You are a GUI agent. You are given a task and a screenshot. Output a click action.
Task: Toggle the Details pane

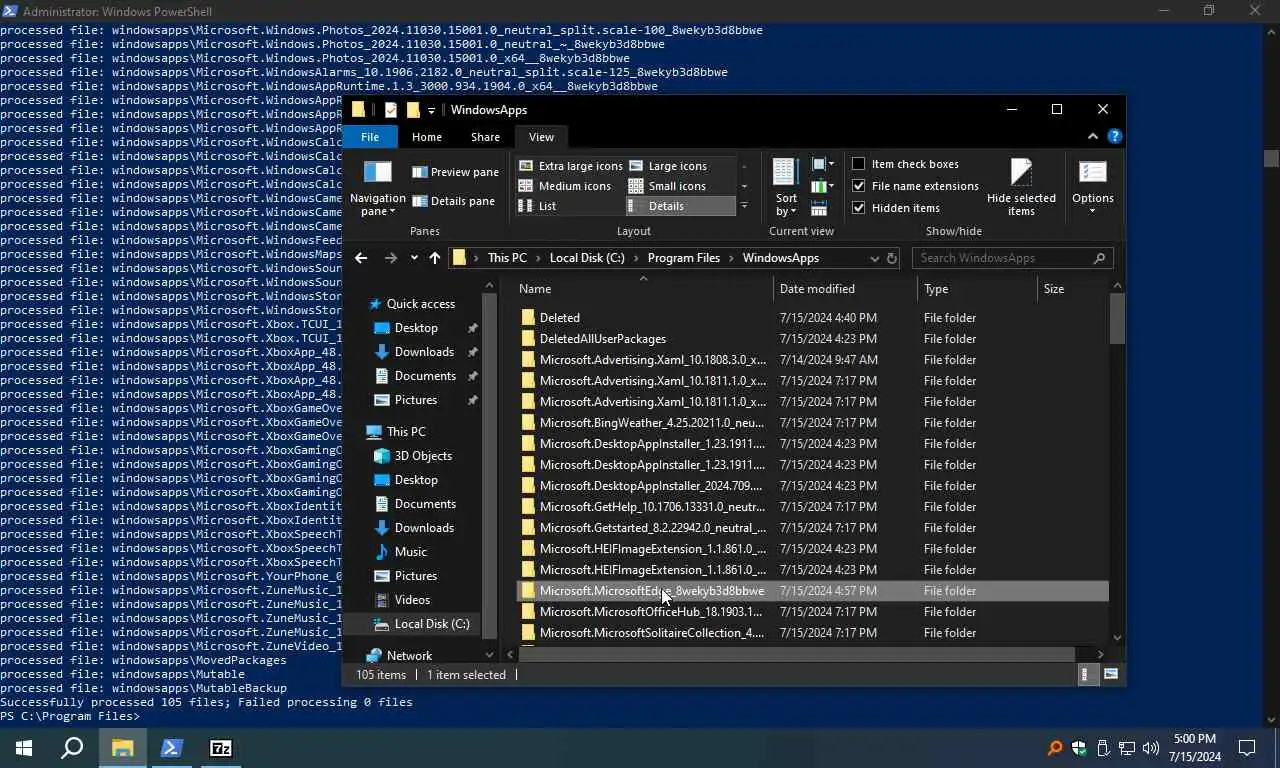(453, 201)
